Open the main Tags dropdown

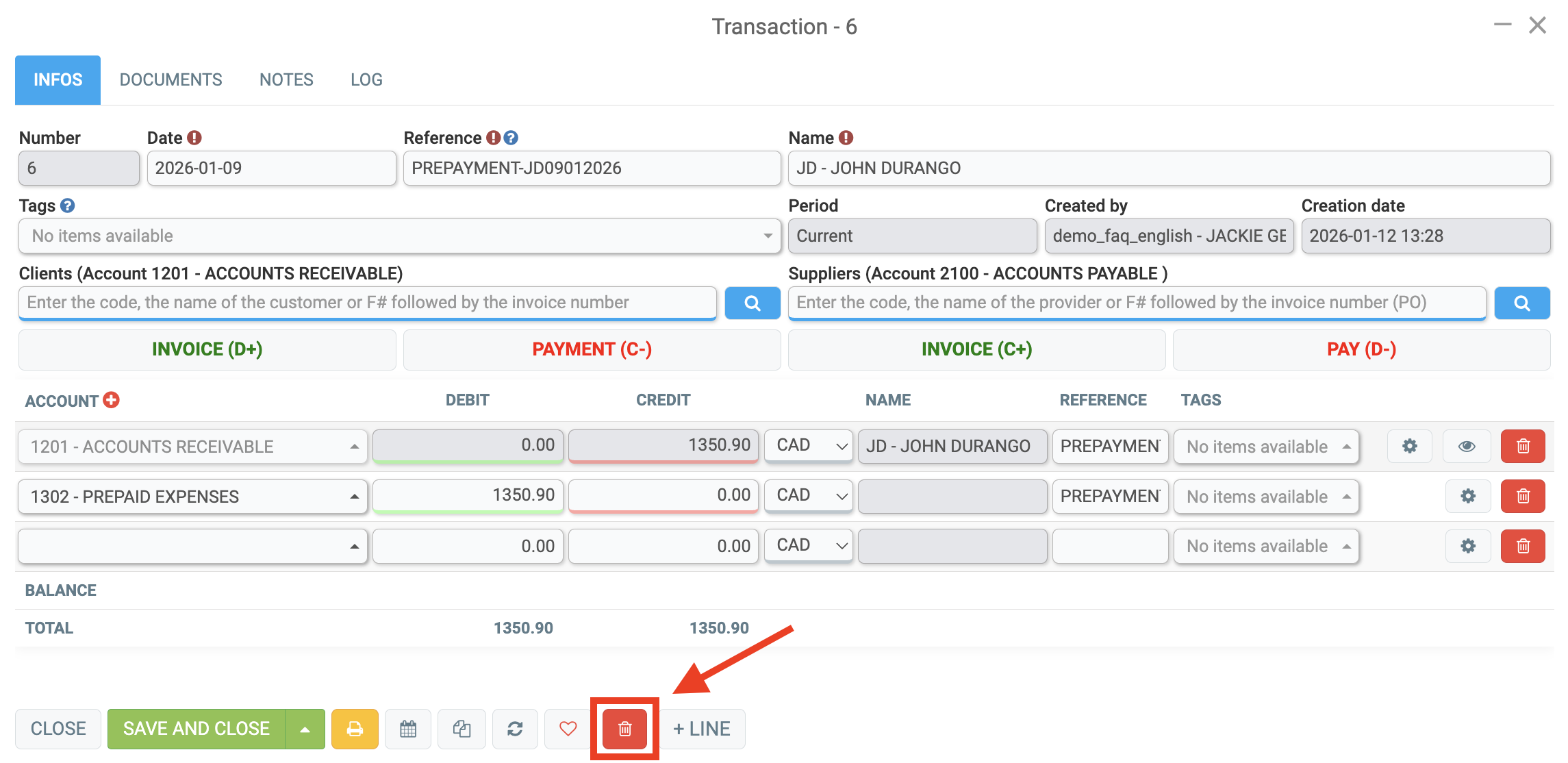400,236
